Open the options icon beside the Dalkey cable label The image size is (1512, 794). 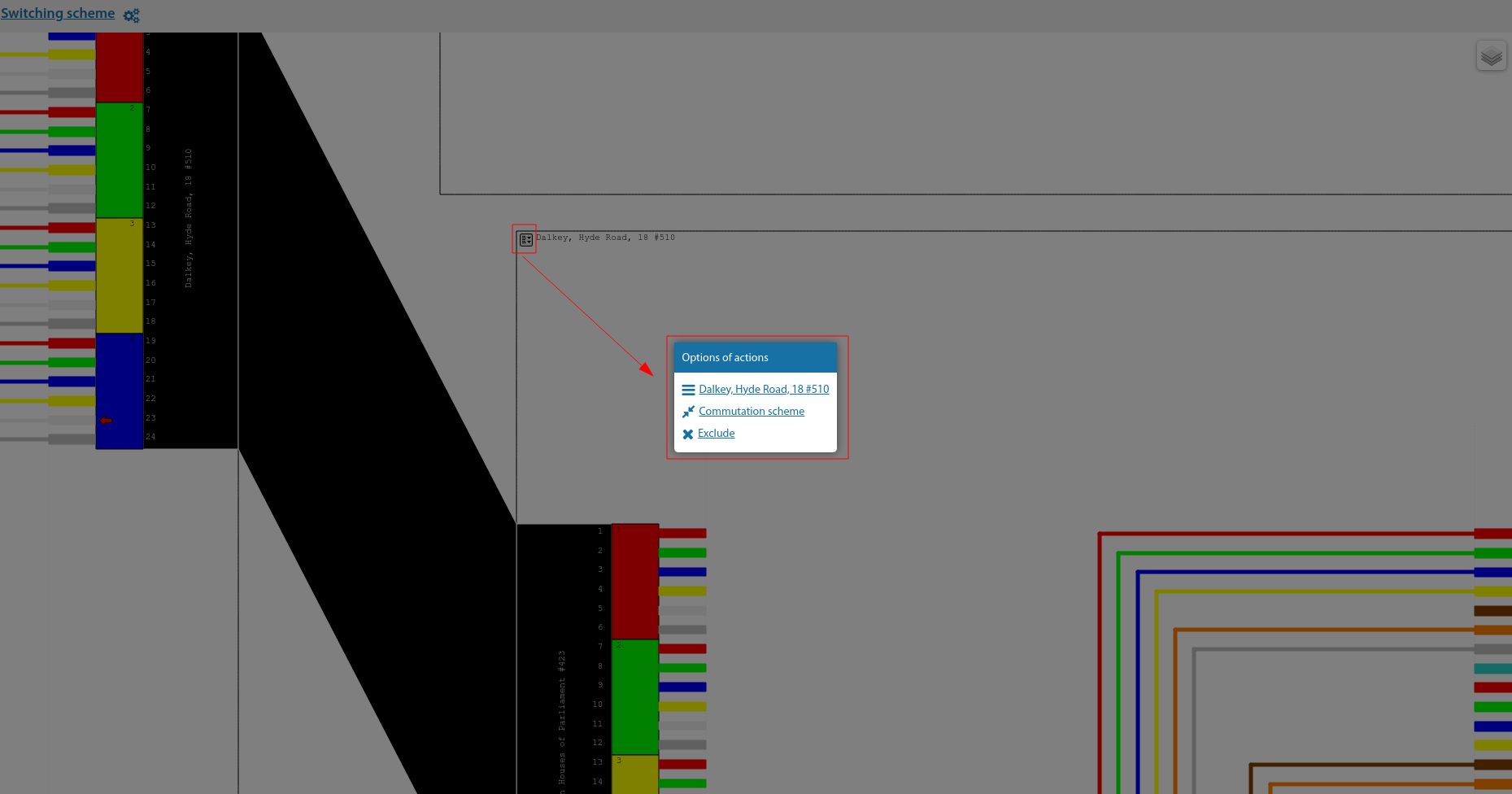coord(525,240)
